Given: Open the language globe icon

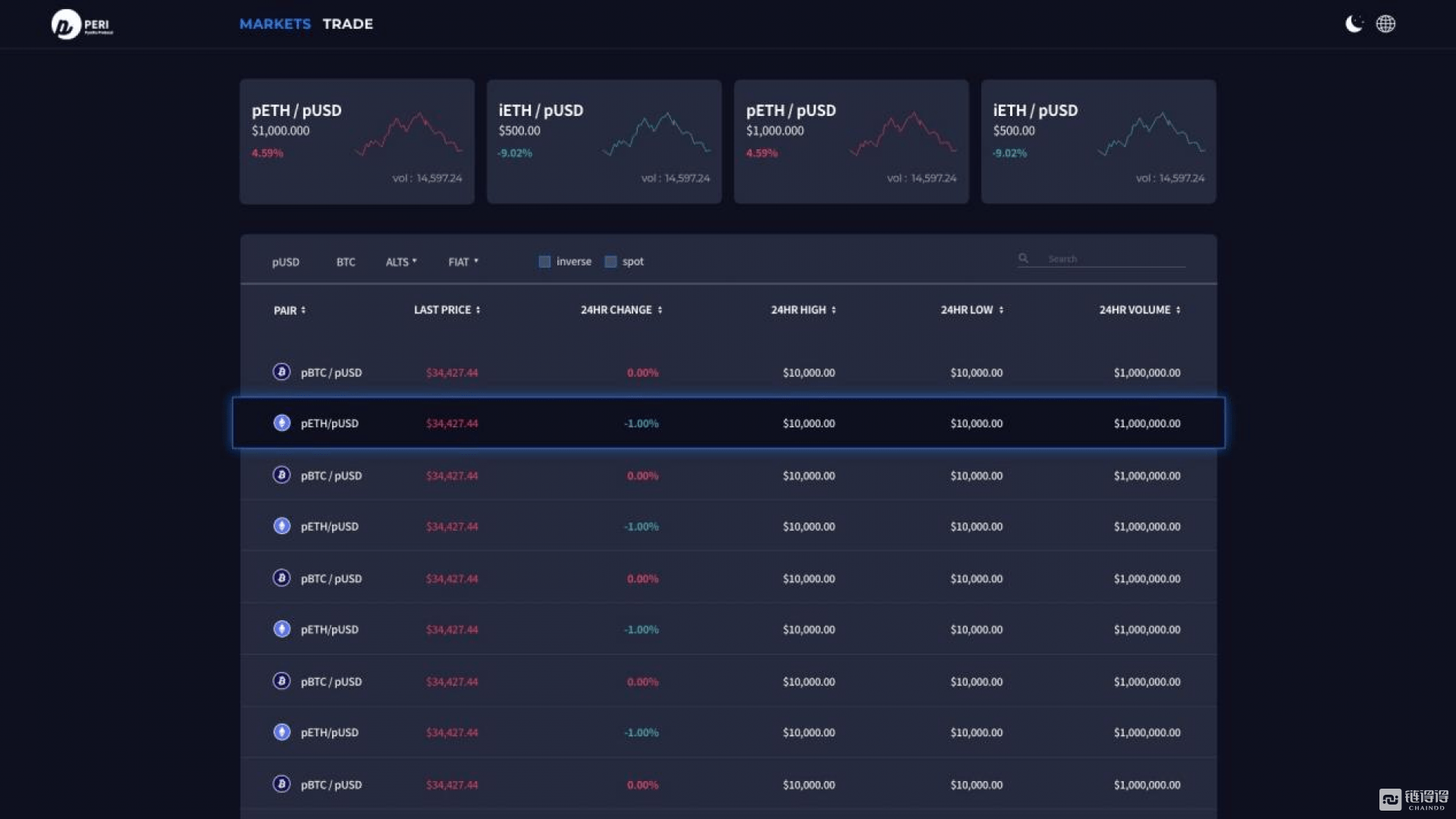Looking at the screenshot, I should (1385, 24).
